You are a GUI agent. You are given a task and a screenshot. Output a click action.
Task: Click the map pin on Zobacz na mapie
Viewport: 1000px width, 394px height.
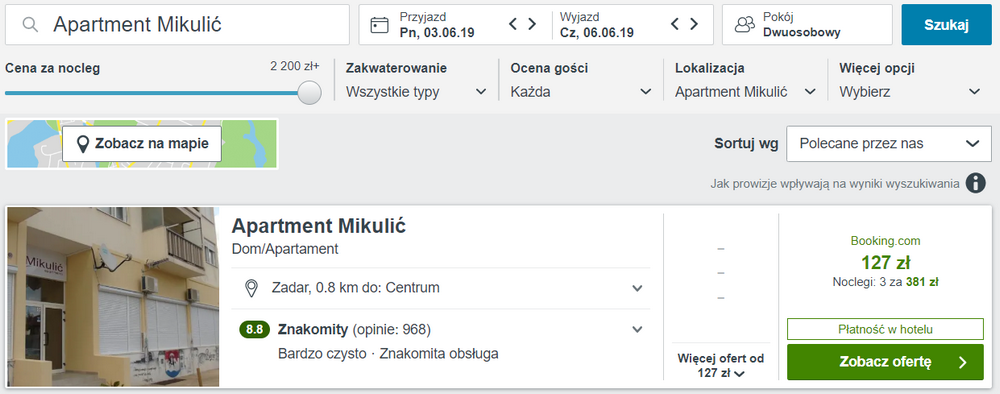(82, 144)
